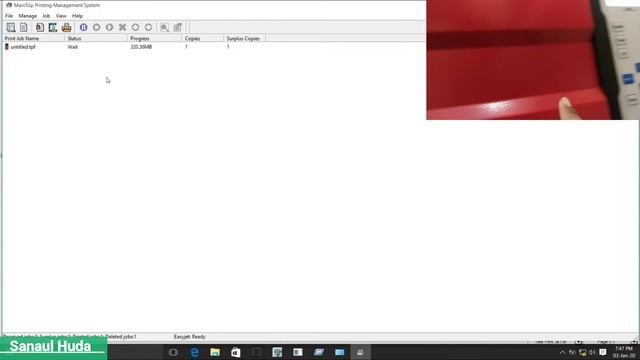Sort by Copies column header
The height and width of the screenshot is (360, 640).
click(x=203, y=38)
